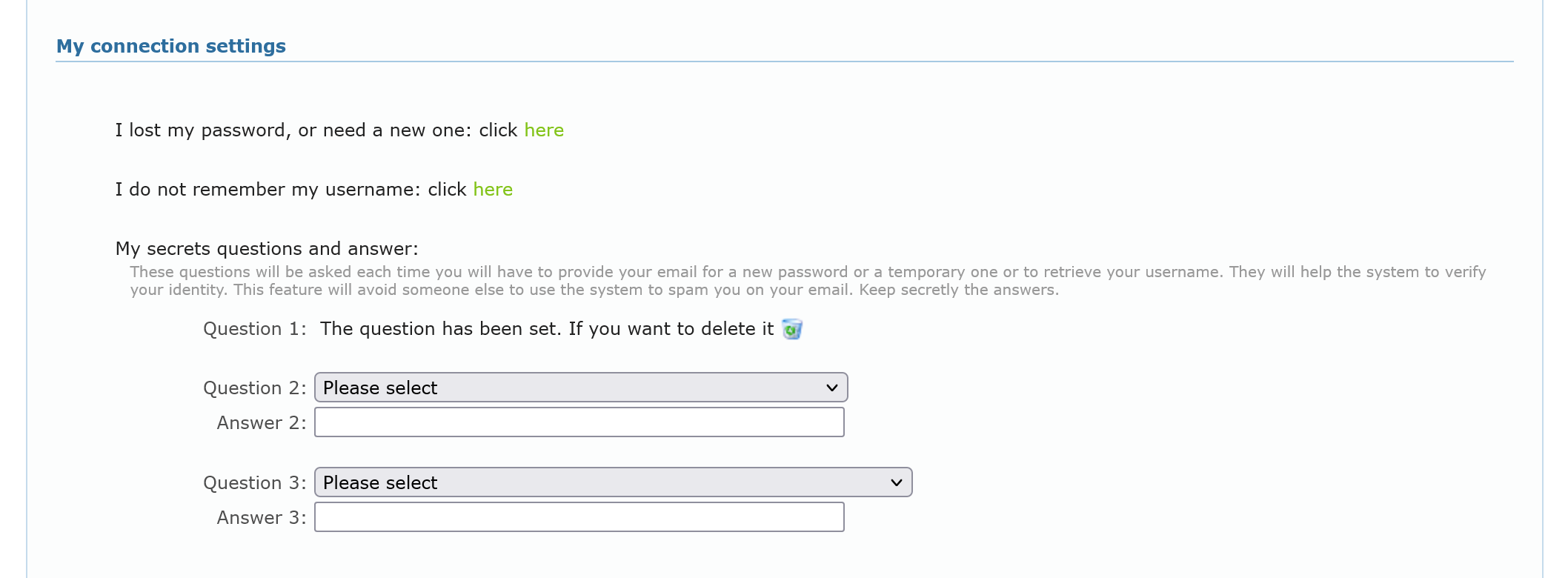
Task: Click the 'Answer 2:' label
Action: tap(261, 423)
